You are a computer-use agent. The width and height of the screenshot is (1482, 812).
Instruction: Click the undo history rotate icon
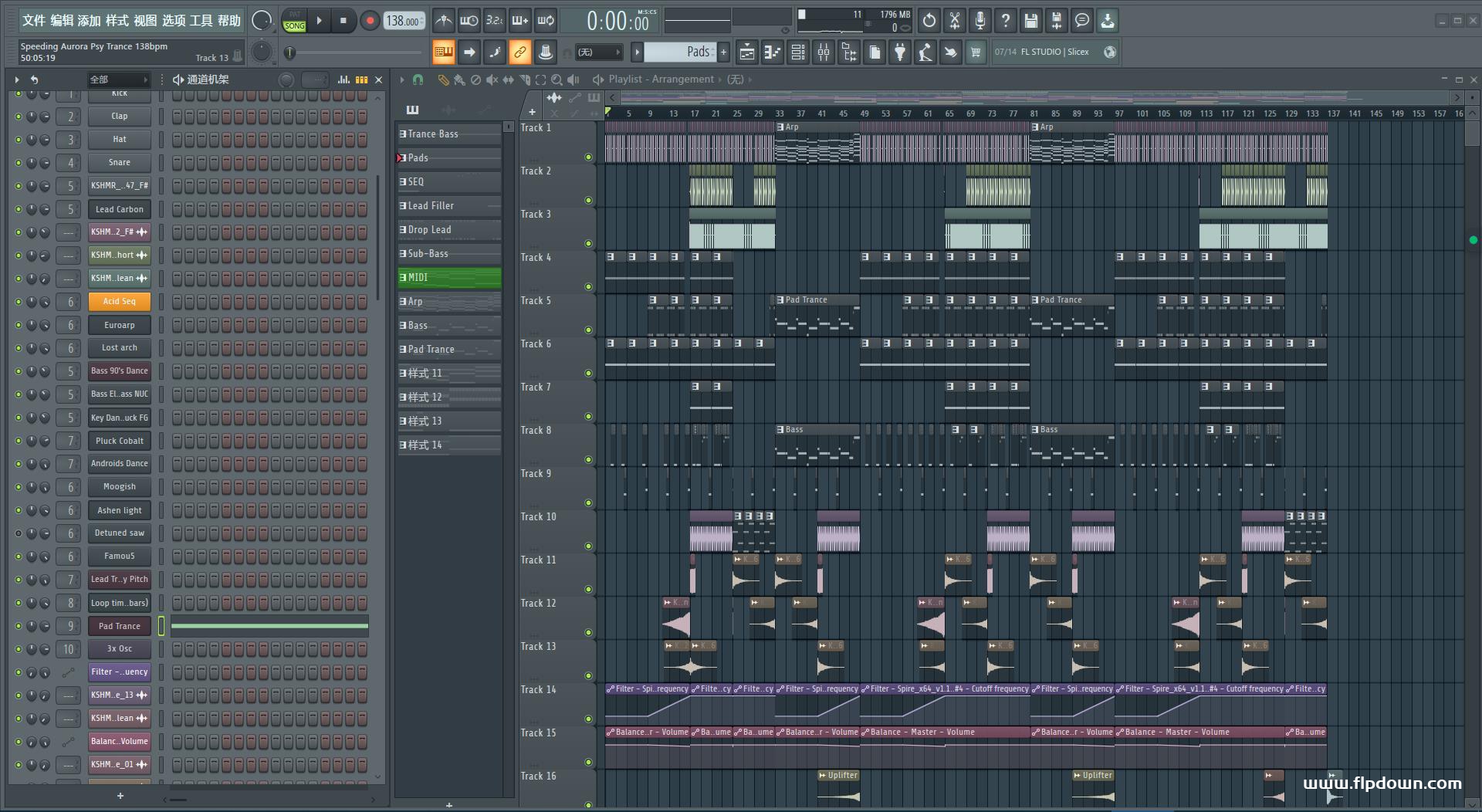929,21
